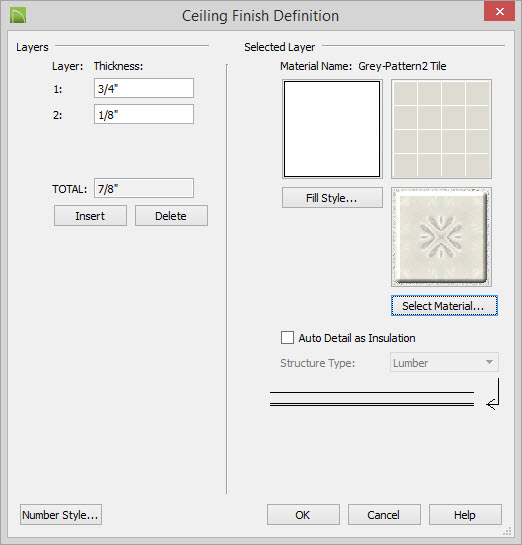Screen dimensions: 522x545
Task: Insert a new ceiling layer
Action: (90, 216)
